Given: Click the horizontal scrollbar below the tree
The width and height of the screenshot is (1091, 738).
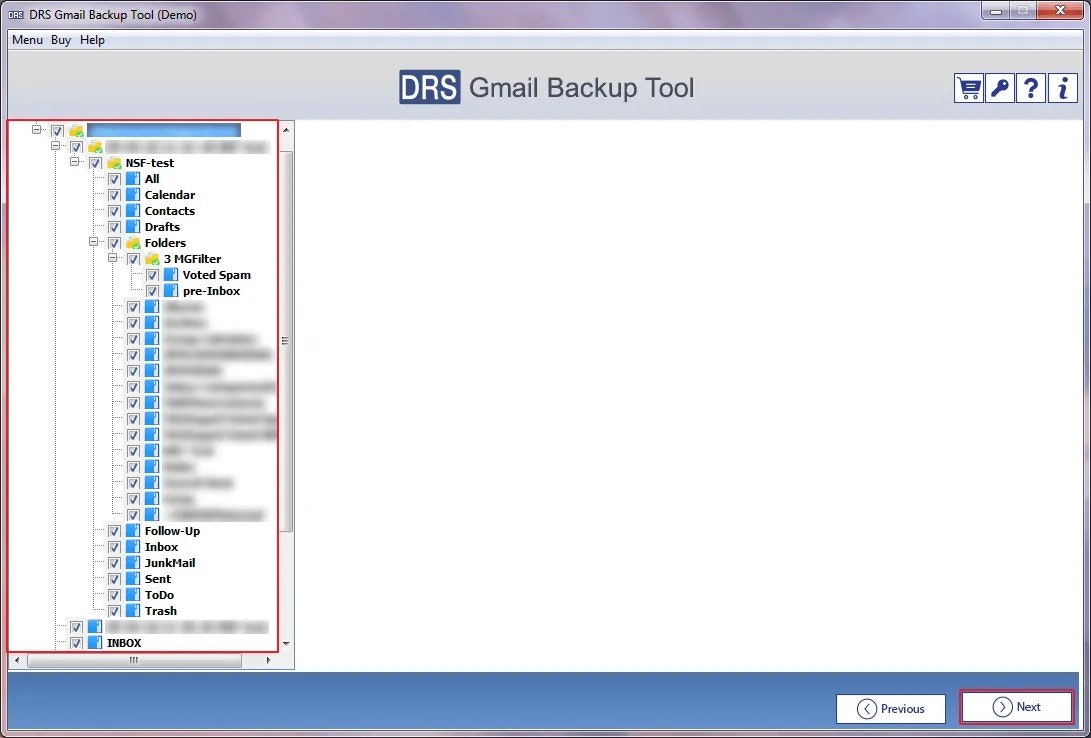Looking at the screenshot, I should click(135, 660).
